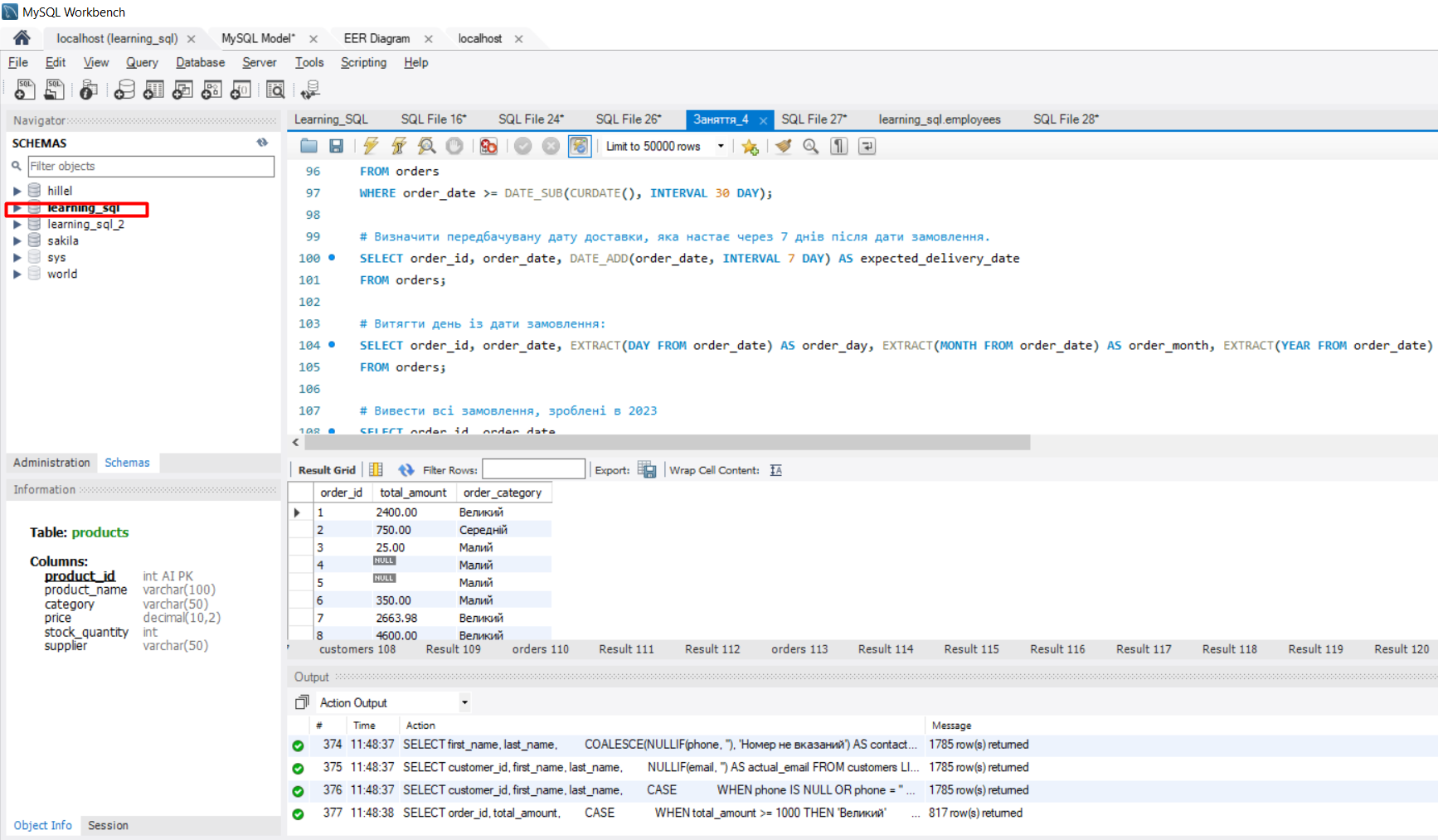This screenshot has height=840, width=1438.
Task: Stop the running query using the stop icon
Action: 454,146
